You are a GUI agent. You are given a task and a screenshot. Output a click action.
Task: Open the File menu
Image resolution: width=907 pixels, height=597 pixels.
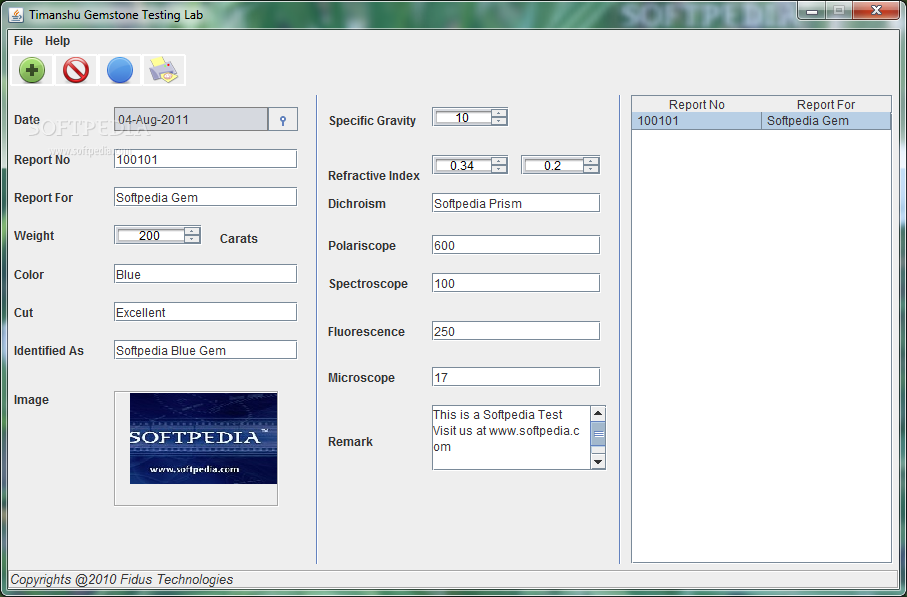(23, 41)
